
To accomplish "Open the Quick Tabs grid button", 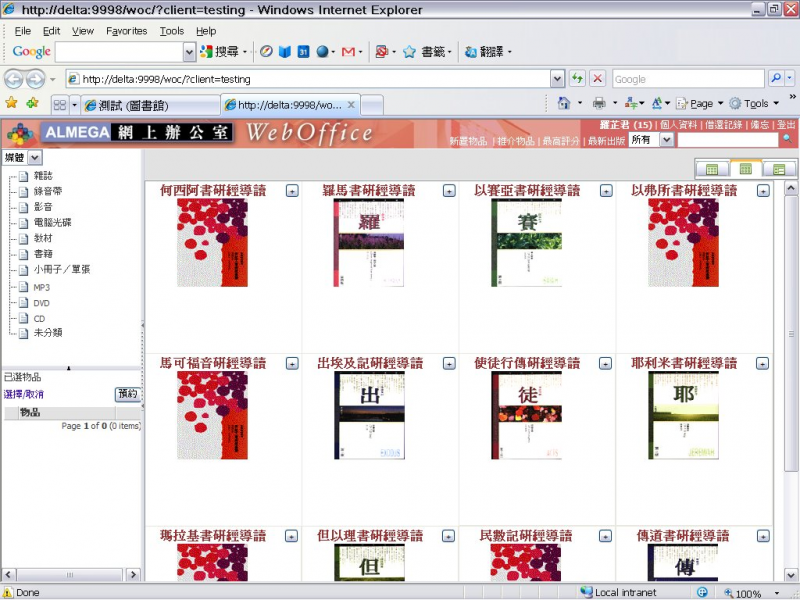I will point(60,105).
